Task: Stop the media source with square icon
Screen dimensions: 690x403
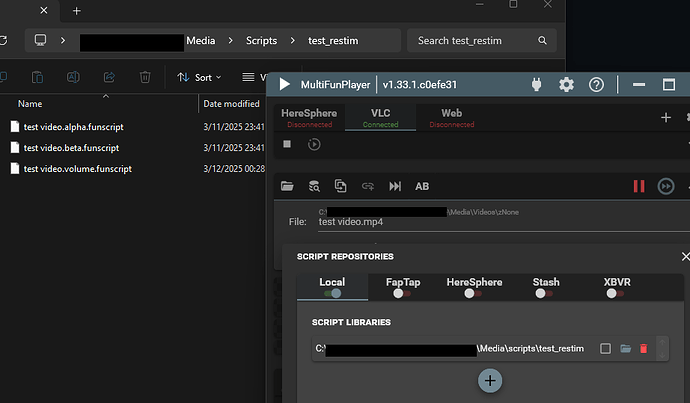Action: [287, 144]
